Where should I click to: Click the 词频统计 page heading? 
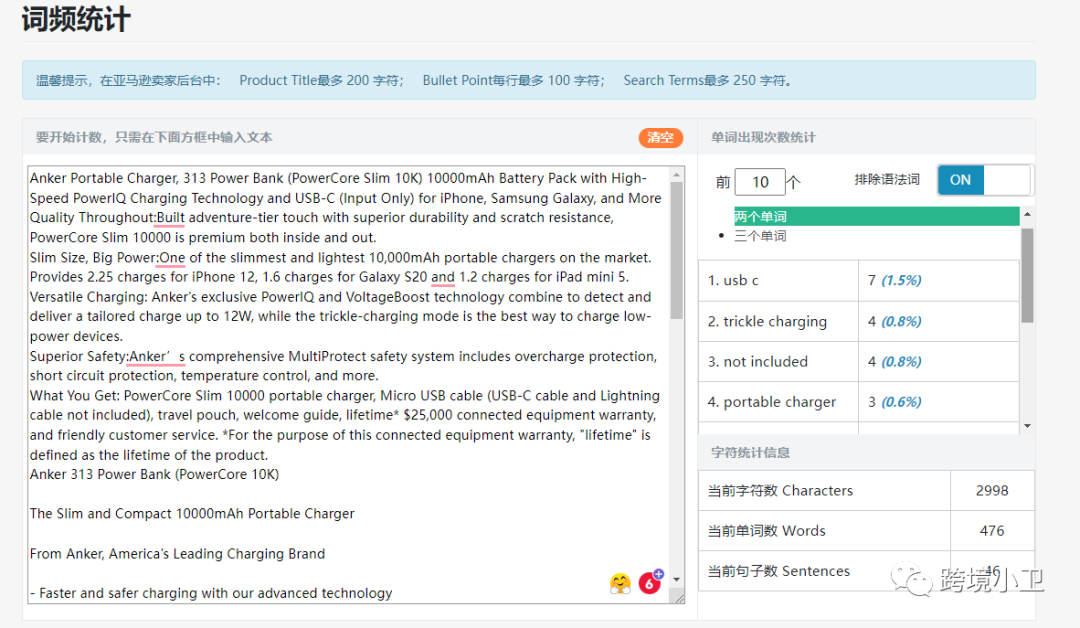click(76, 19)
